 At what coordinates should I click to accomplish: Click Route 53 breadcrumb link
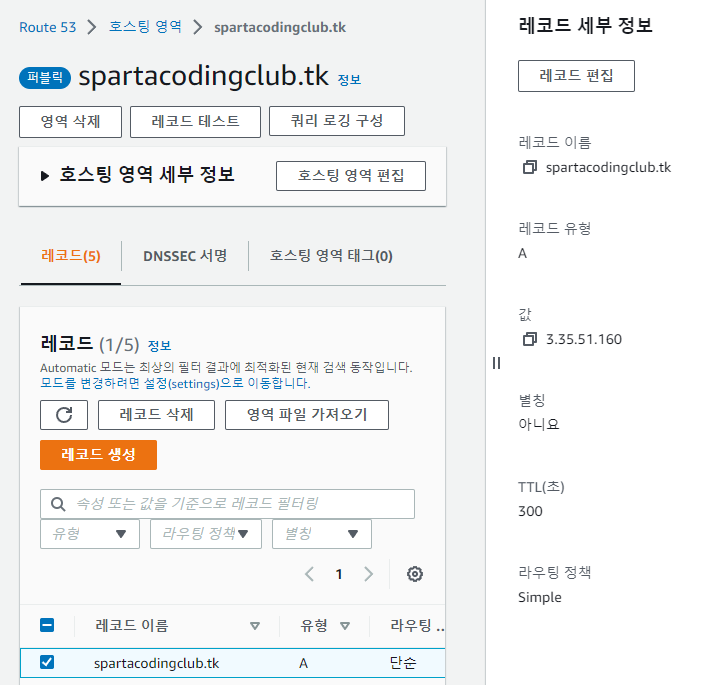pyautogui.click(x=47, y=27)
